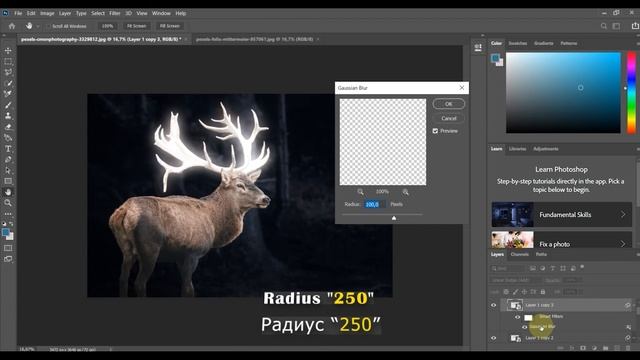The image size is (640, 360).
Task: Click the 100% zoom button
Action: [x=107, y=26]
